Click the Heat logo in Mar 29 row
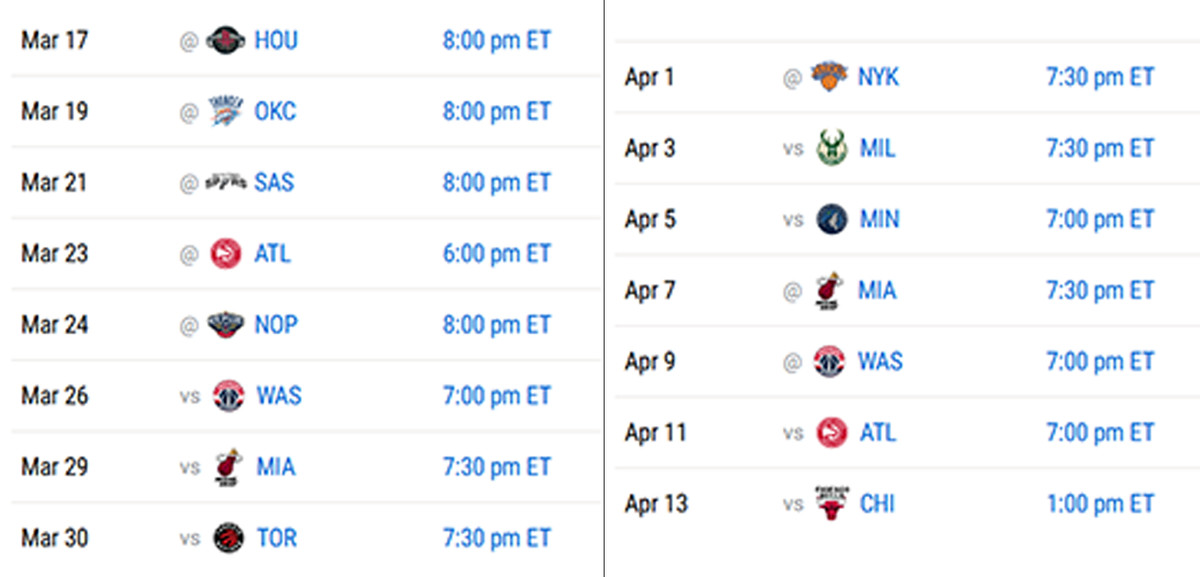Image resolution: width=1200 pixels, height=577 pixels. tap(228, 468)
